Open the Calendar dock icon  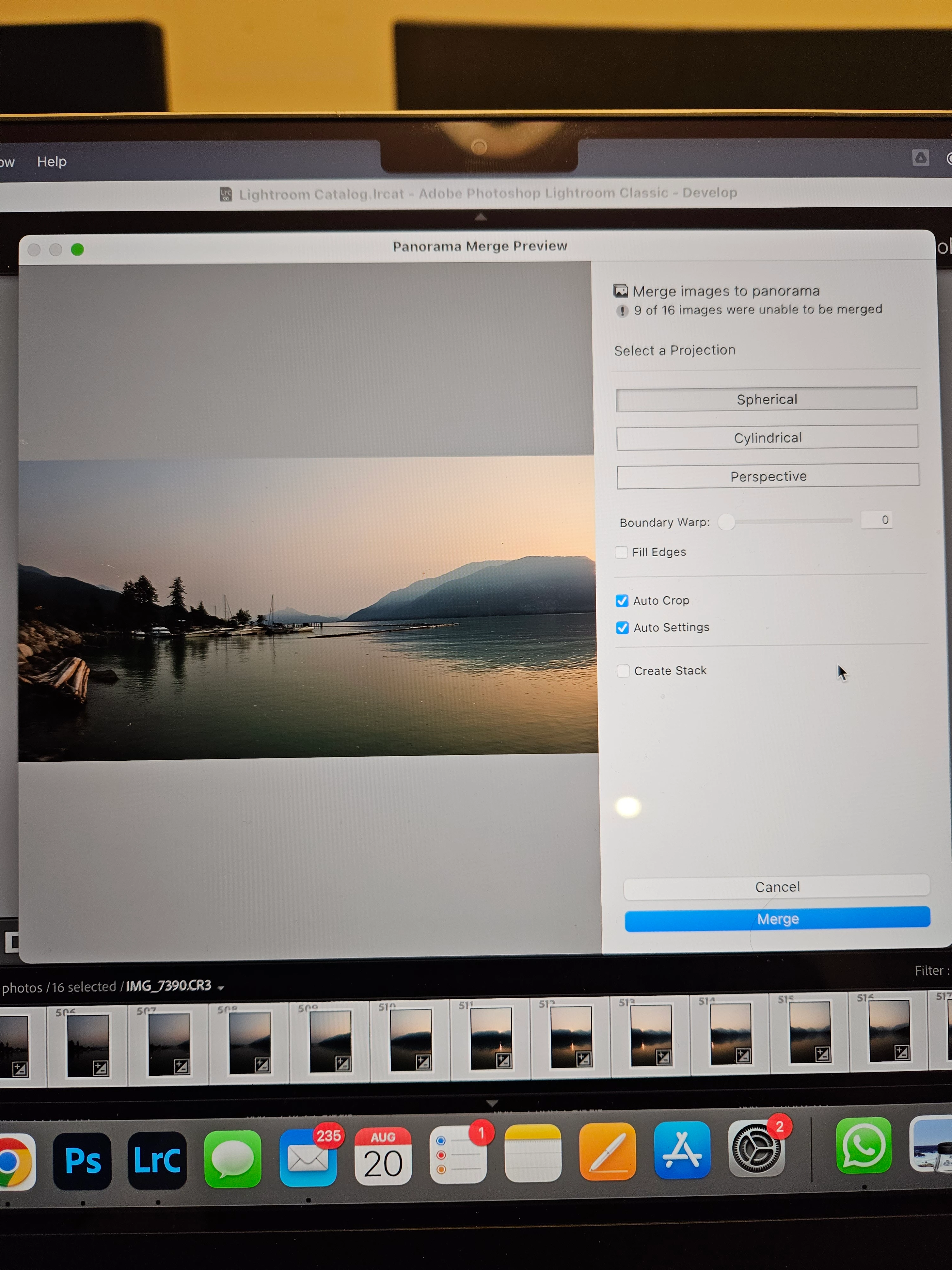tap(383, 1156)
